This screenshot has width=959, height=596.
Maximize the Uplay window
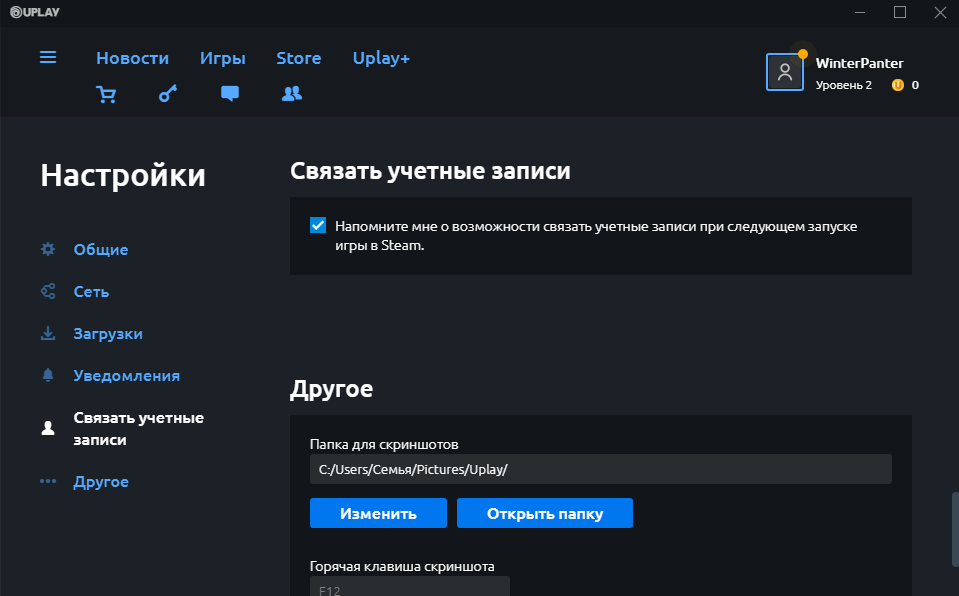900,12
